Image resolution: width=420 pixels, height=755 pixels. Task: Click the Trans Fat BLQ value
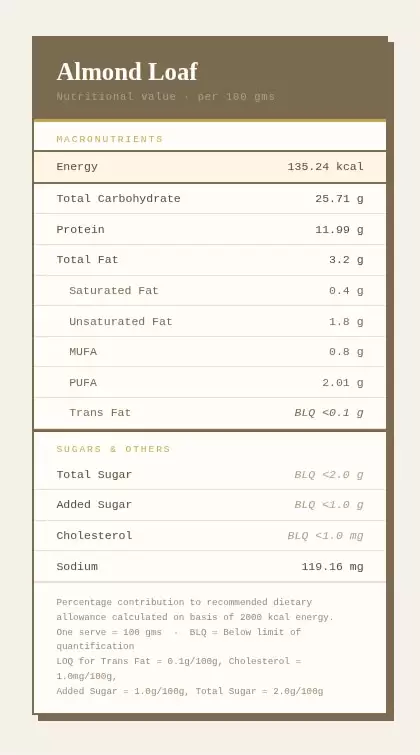(x=329, y=413)
